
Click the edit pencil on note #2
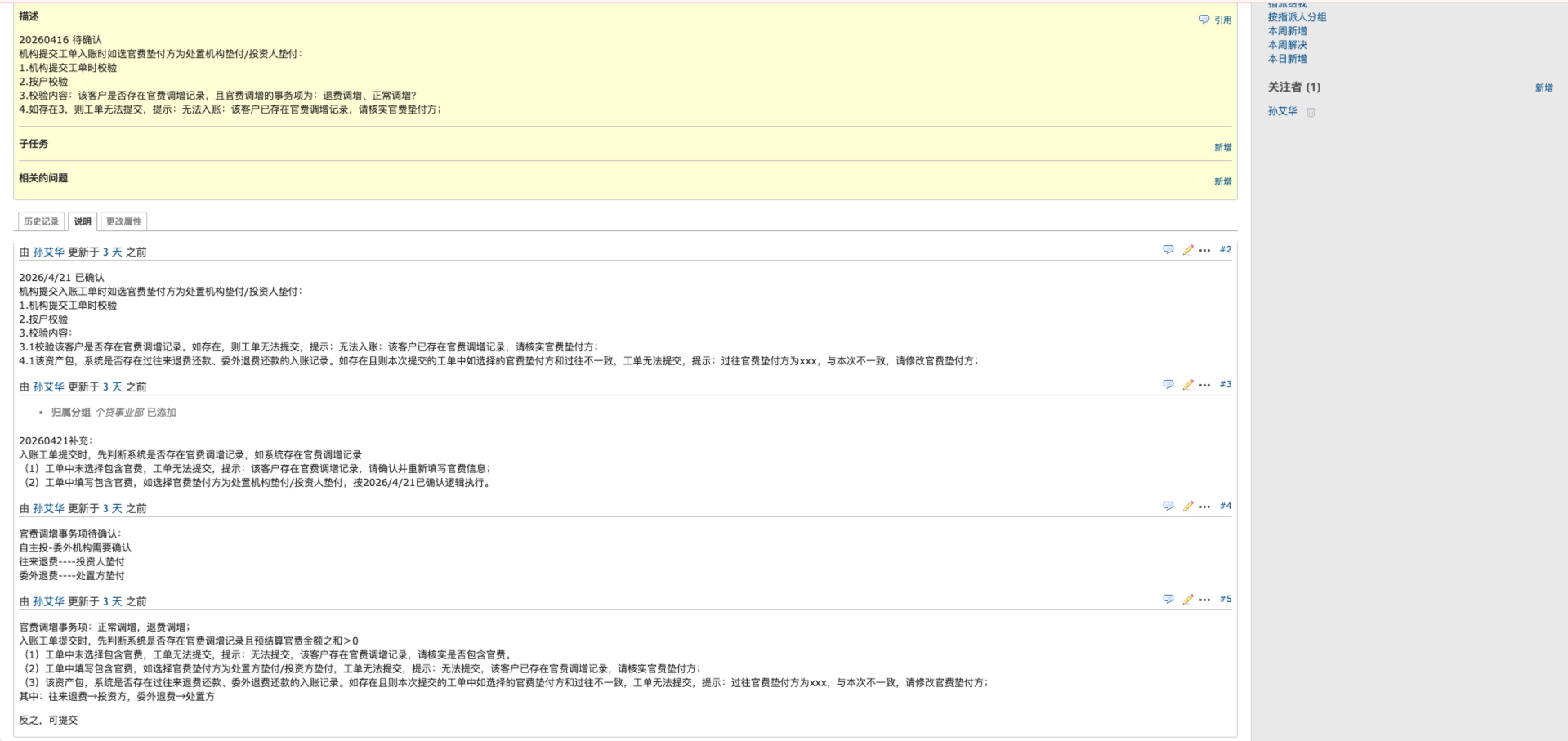tap(1187, 250)
